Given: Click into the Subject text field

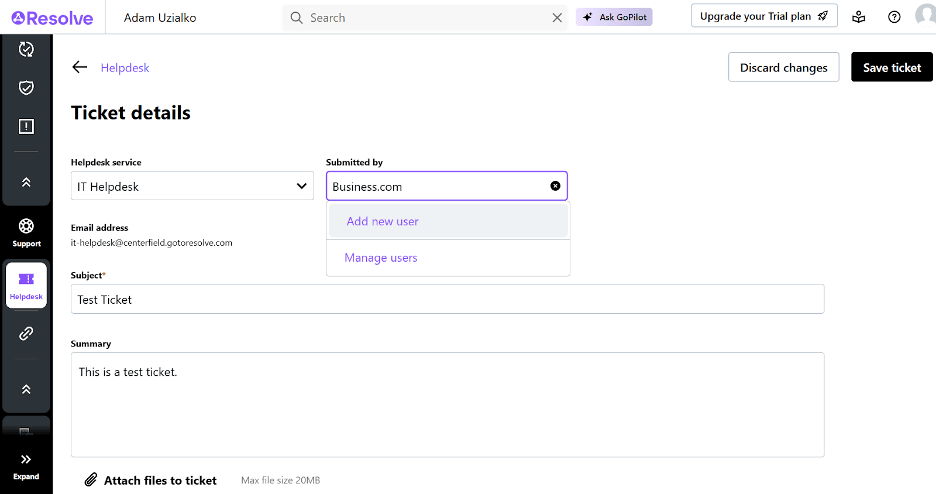Looking at the screenshot, I should [447, 299].
